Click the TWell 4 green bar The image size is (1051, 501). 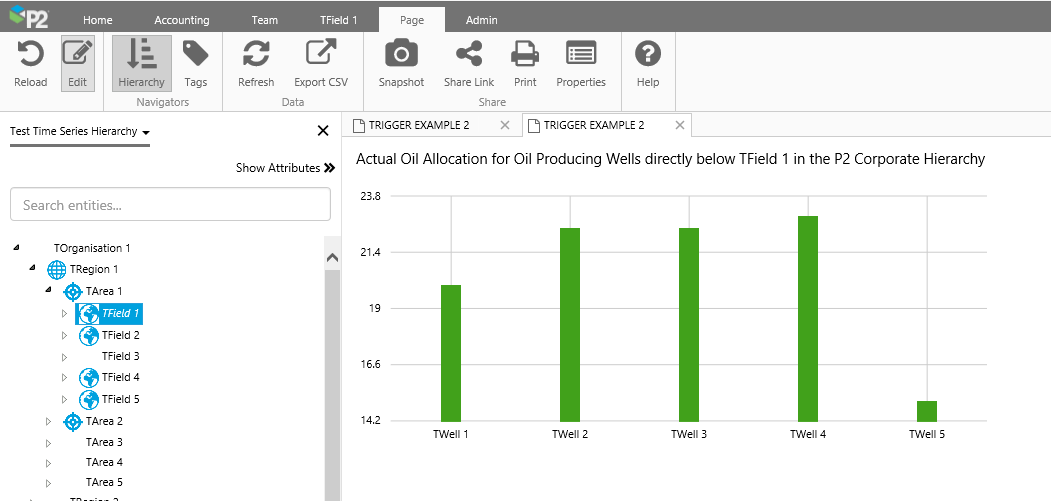(808, 318)
